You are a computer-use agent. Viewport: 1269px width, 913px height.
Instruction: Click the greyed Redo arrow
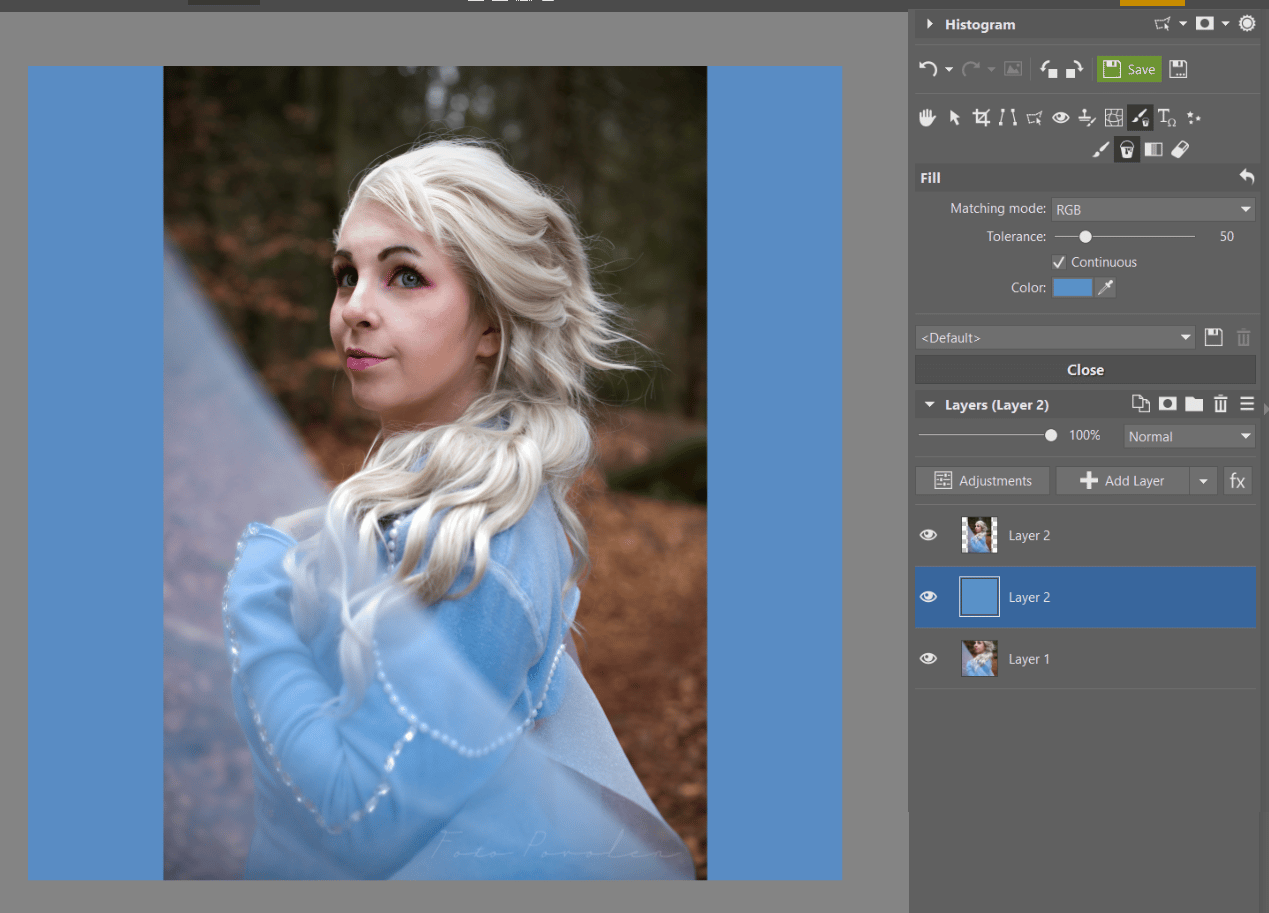pyautogui.click(x=970, y=69)
